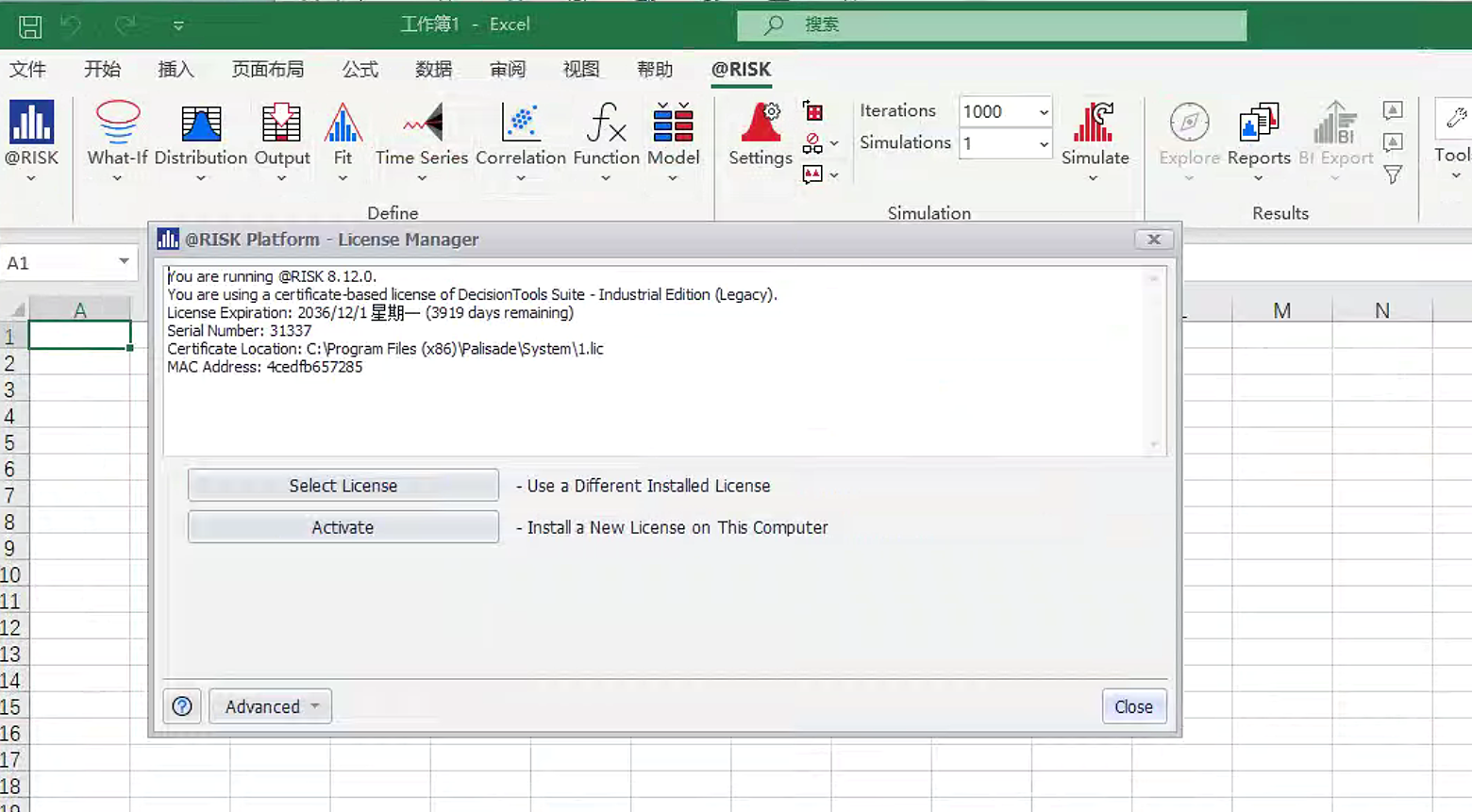1472x812 pixels.
Task: Open the Model window icon
Action: [673, 124]
